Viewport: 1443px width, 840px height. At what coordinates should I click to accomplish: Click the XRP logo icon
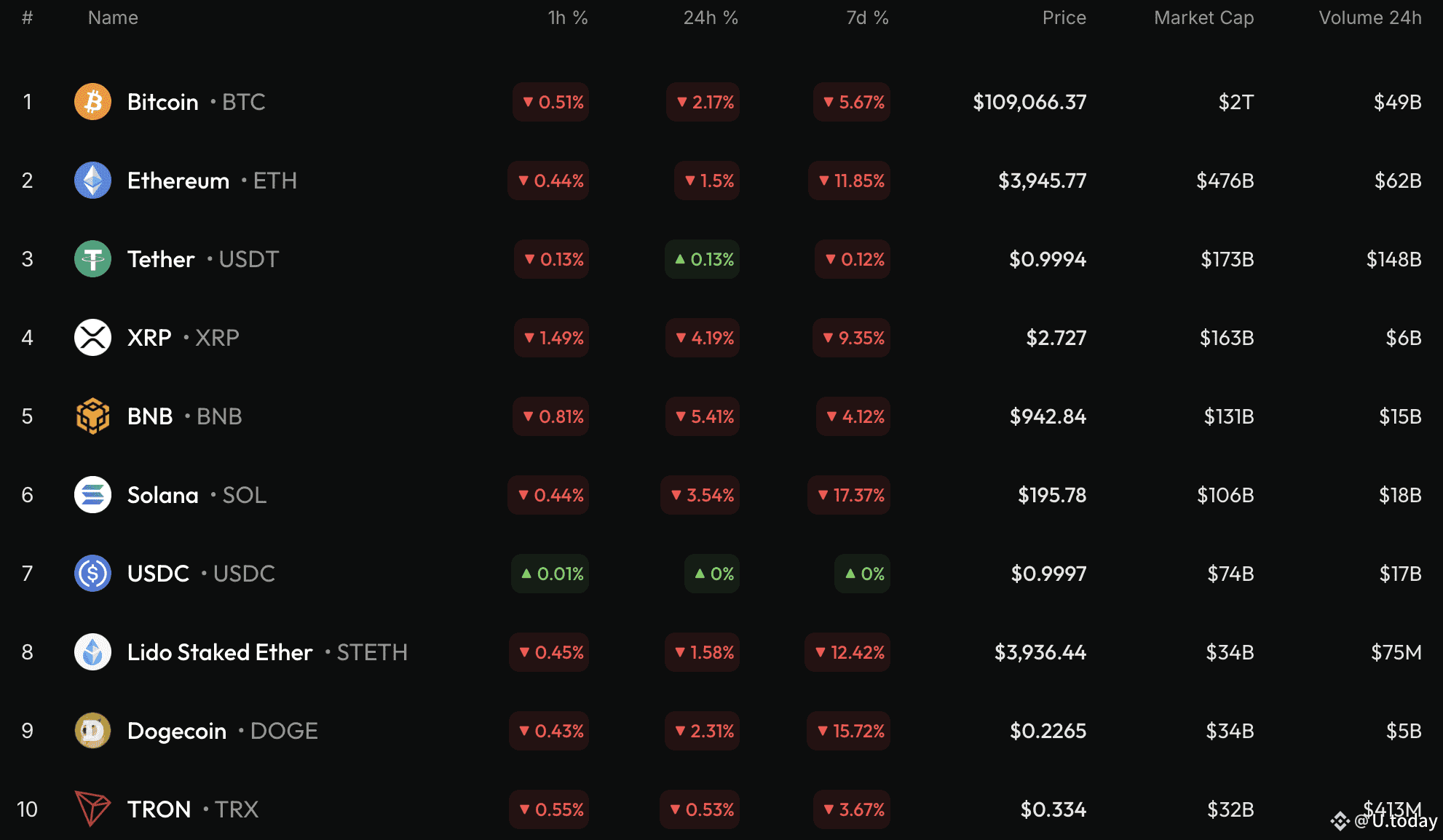point(92,338)
